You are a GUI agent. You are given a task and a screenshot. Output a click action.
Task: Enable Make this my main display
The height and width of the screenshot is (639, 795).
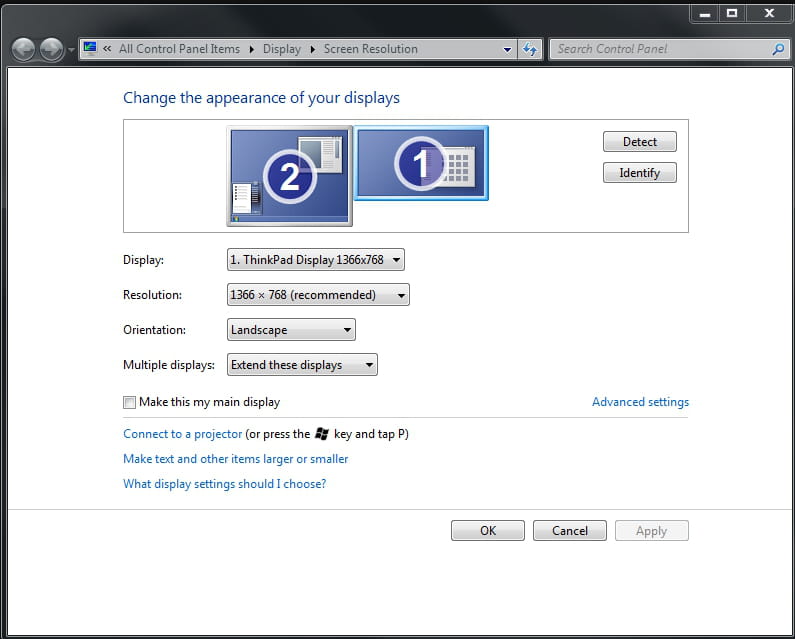[x=129, y=402]
